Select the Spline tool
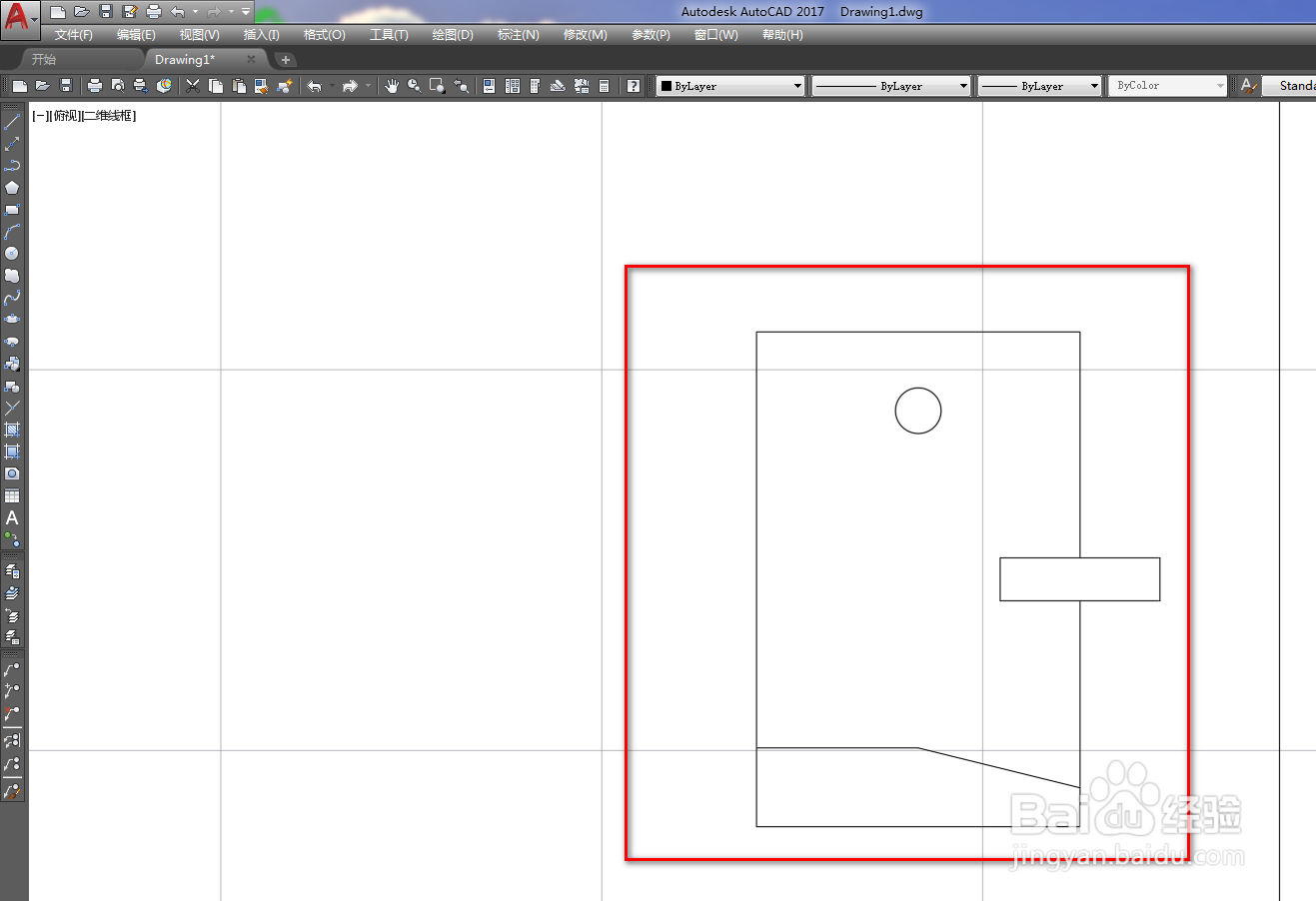 pos(12,298)
